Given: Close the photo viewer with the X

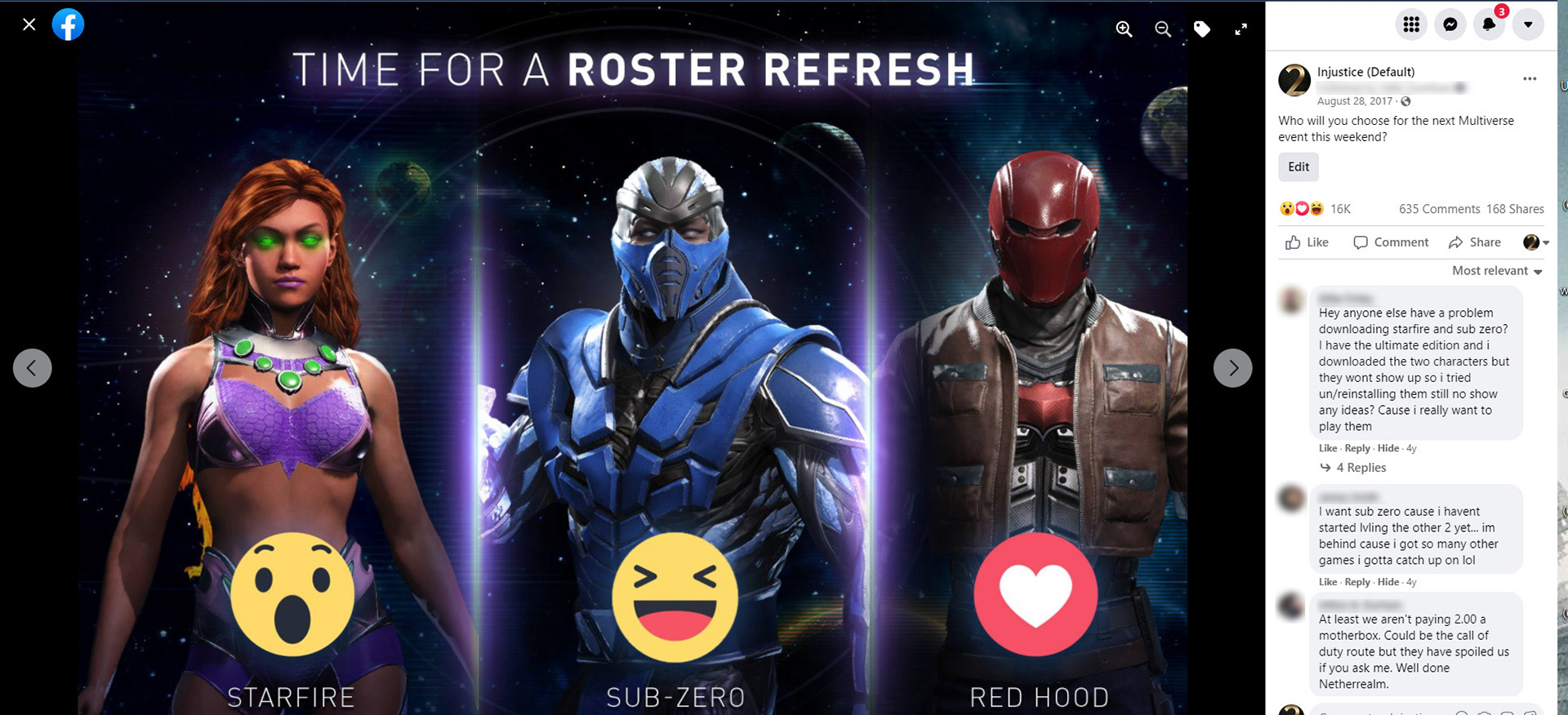Looking at the screenshot, I should click(29, 24).
